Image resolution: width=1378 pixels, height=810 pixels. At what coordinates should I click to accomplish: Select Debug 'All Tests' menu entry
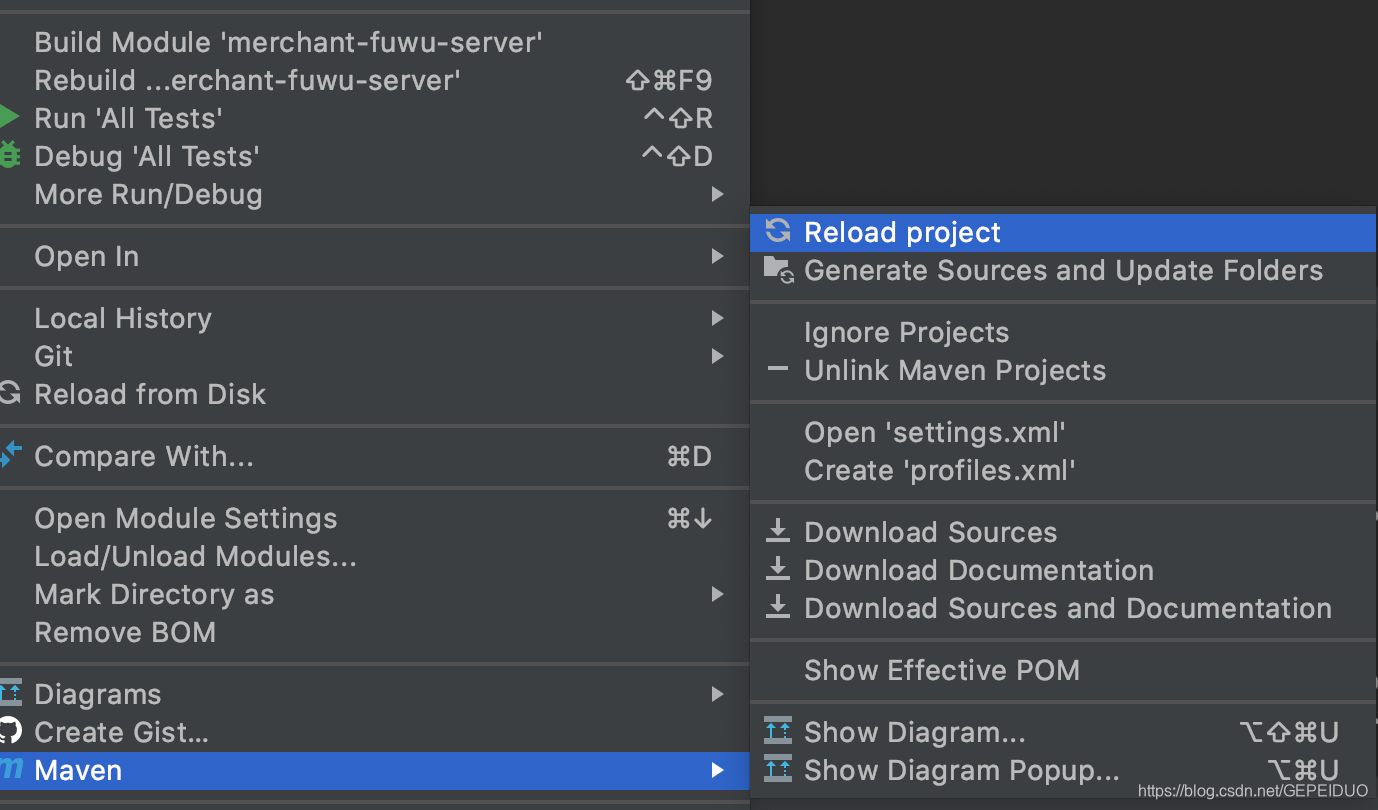375,156
